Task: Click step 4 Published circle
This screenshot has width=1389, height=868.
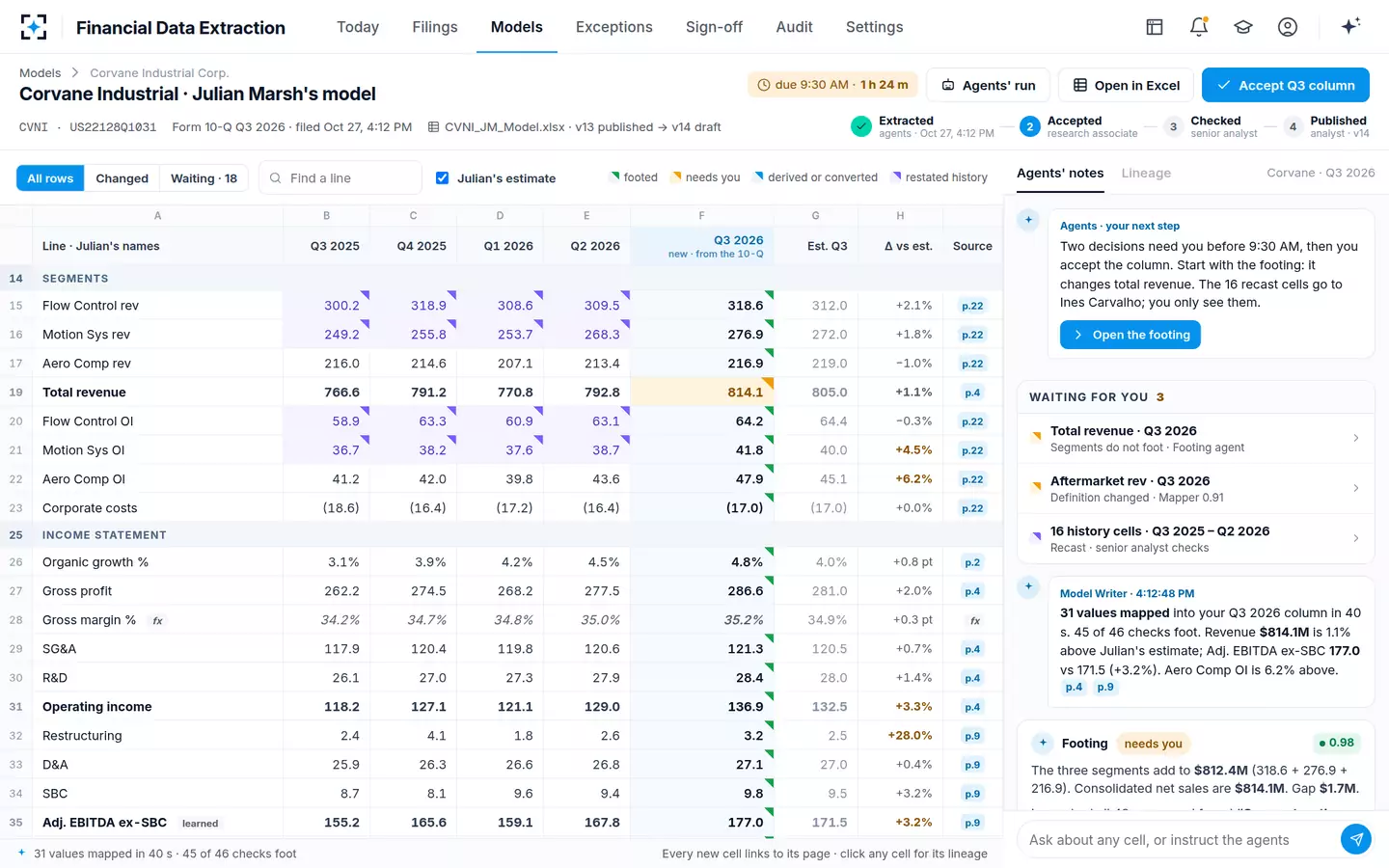Action: click(x=1294, y=126)
